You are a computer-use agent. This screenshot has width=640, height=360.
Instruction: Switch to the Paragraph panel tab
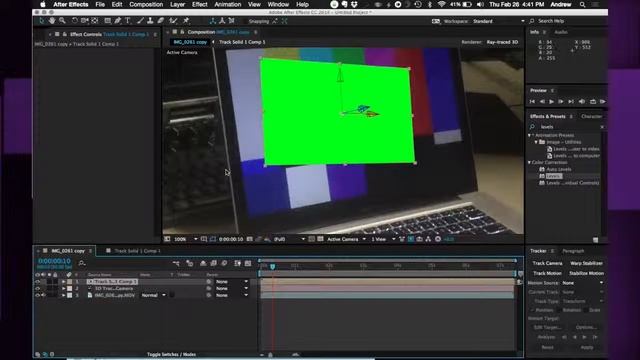(573, 251)
